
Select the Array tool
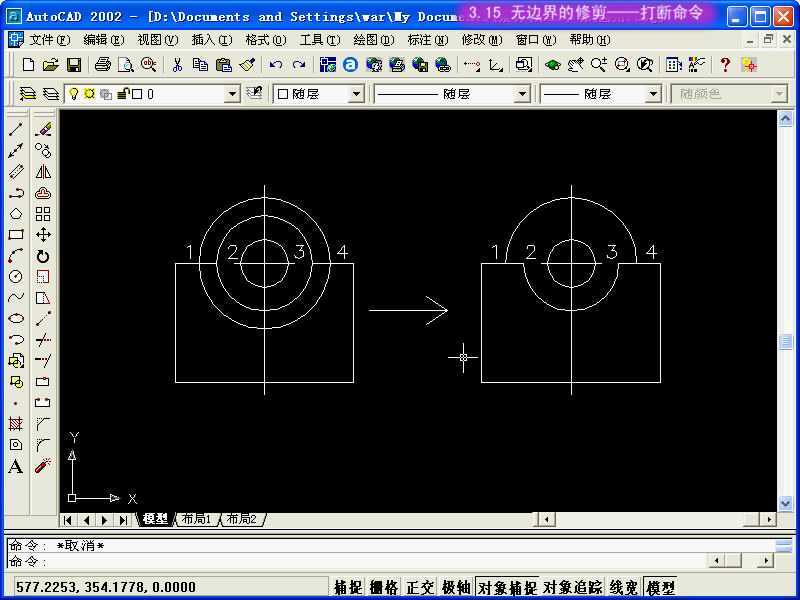43,214
